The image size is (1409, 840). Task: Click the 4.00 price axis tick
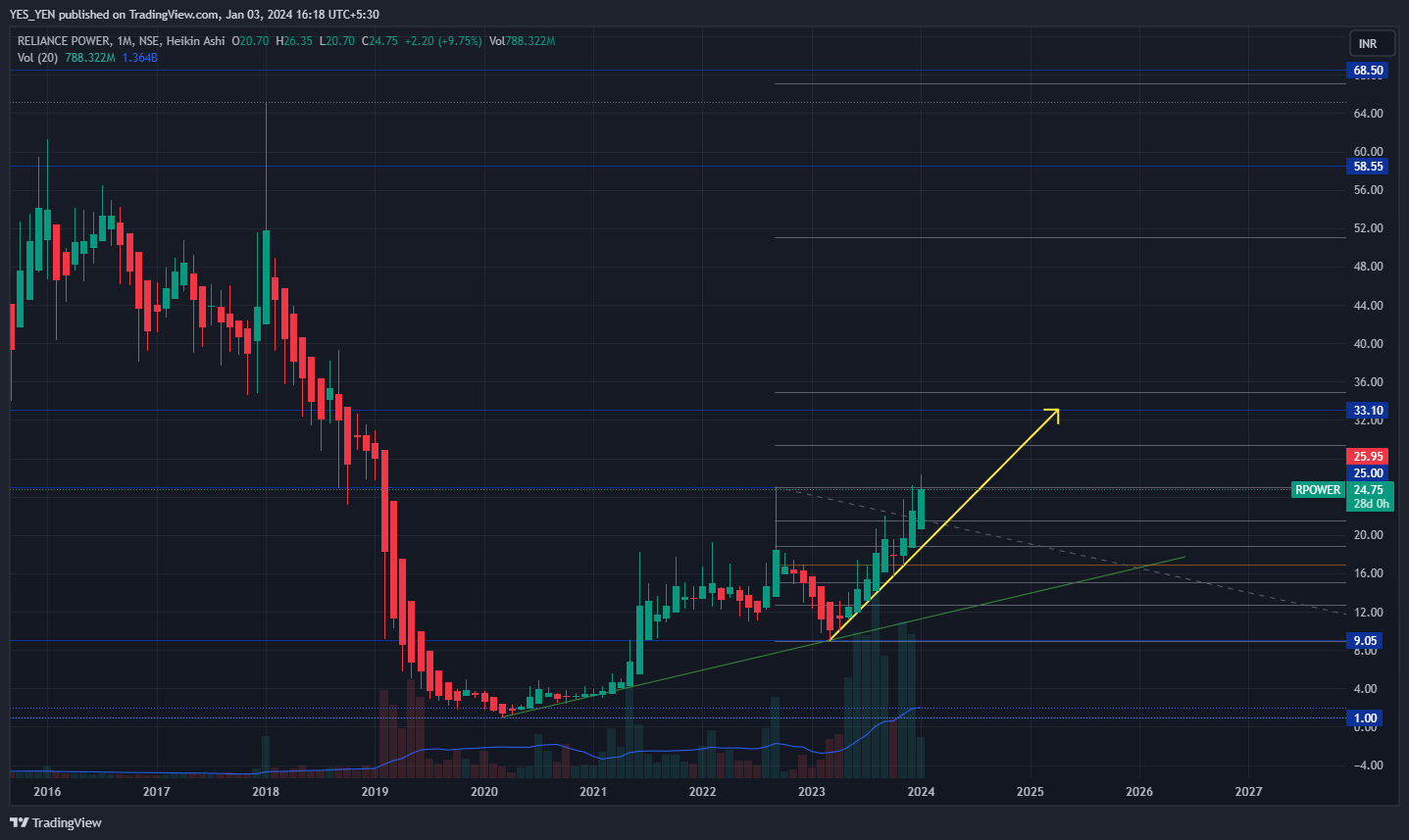(1366, 689)
